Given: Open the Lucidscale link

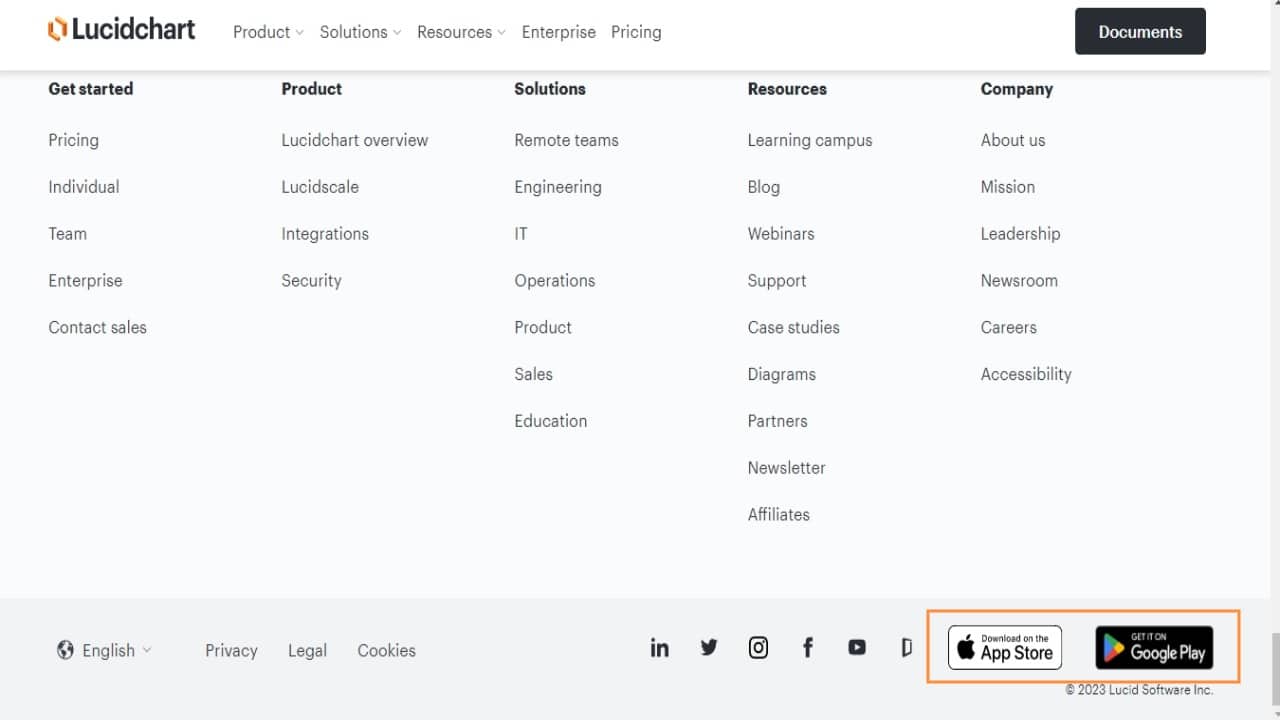Looking at the screenshot, I should point(320,187).
